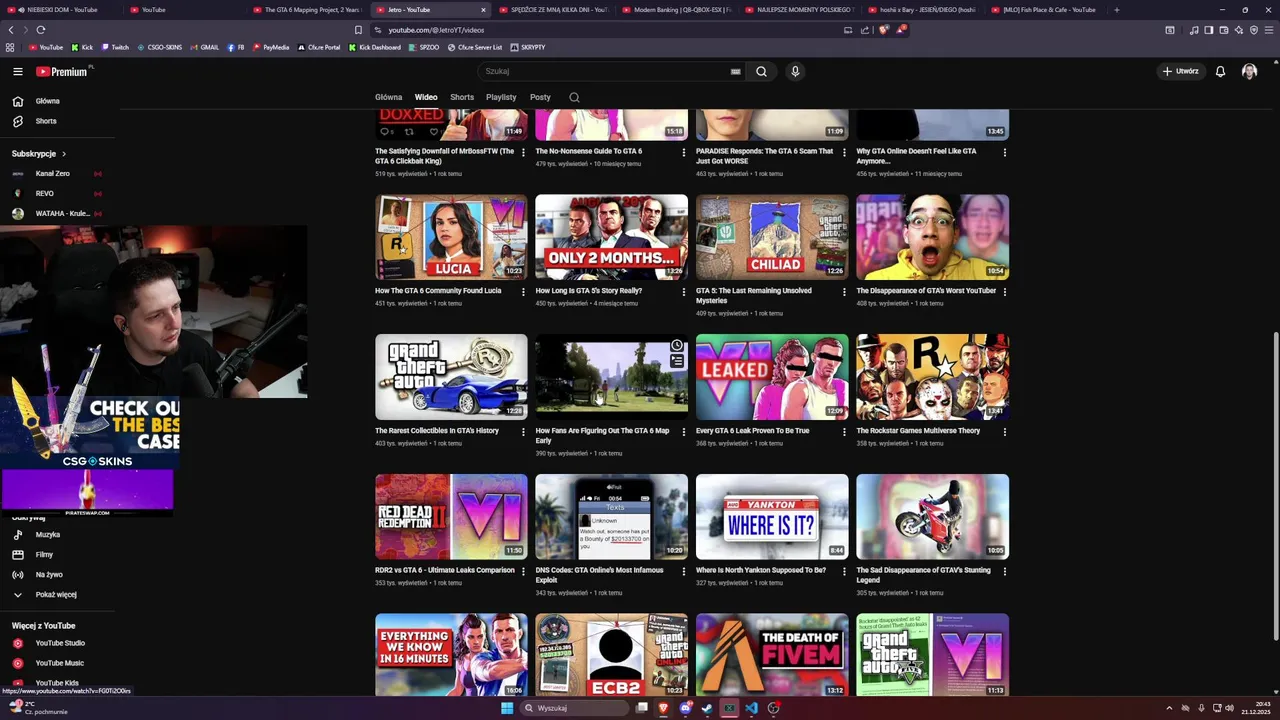This screenshot has height=720, width=1280.
Task: Switch to the Główna channel tab
Action: pyautogui.click(x=388, y=97)
